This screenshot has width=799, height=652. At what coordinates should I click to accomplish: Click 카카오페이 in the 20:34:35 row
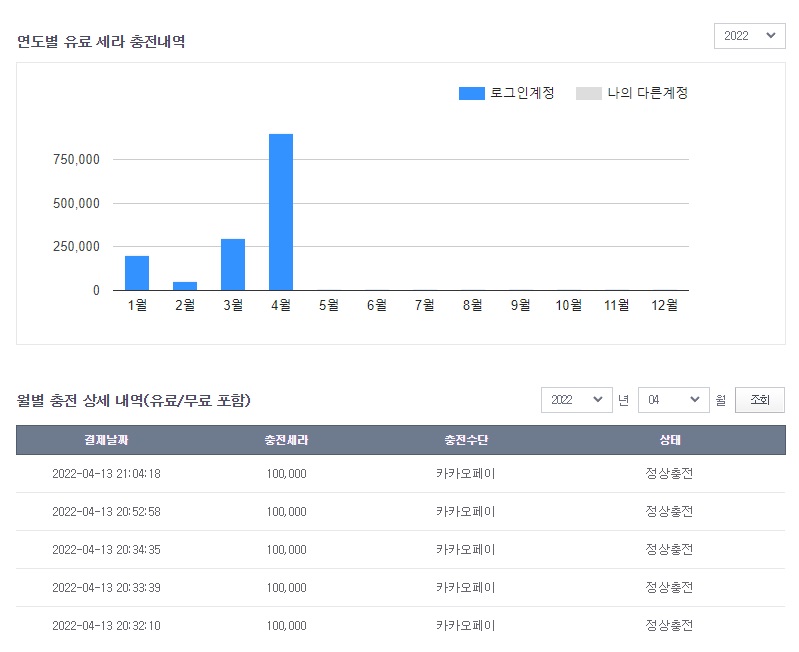[x=466, y=550]
